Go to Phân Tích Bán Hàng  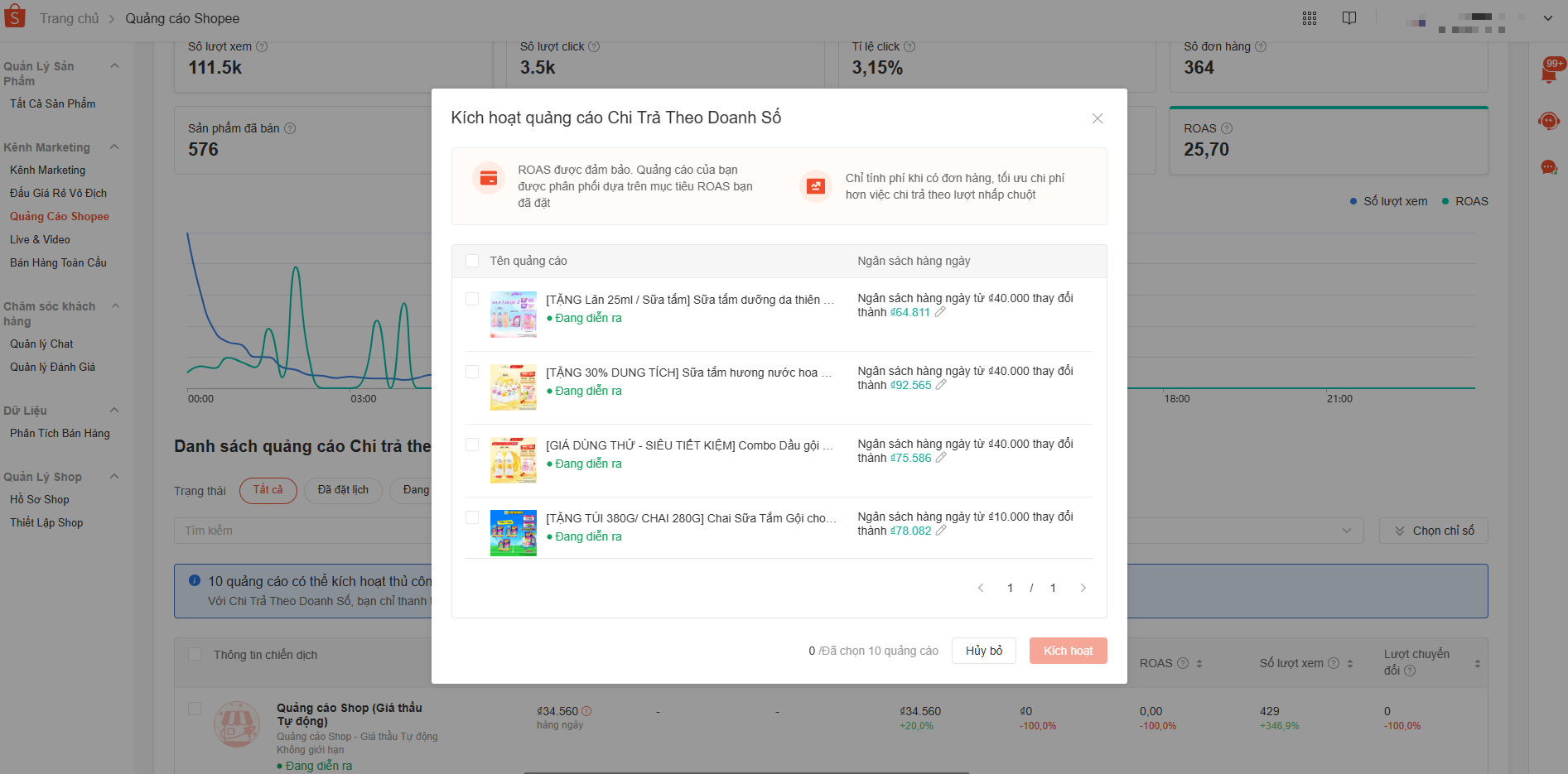point(60,433)
